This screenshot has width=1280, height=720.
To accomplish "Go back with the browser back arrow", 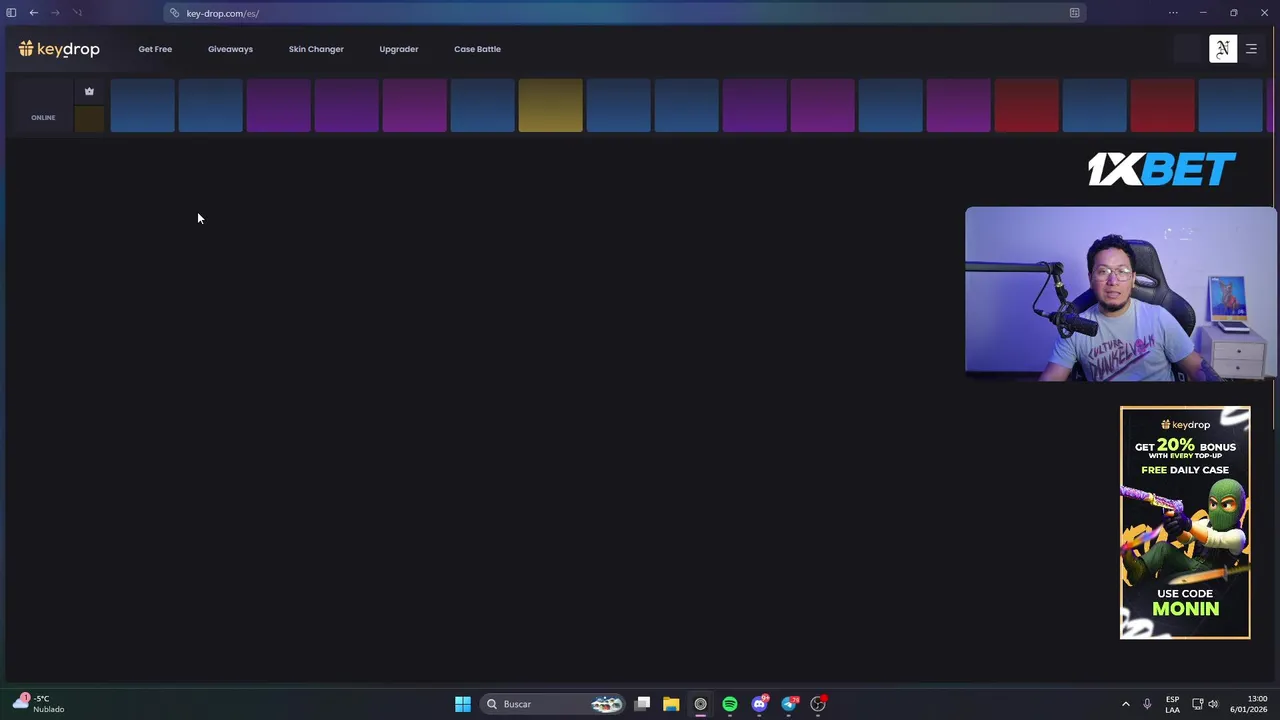I will click(x=34, y=13).
